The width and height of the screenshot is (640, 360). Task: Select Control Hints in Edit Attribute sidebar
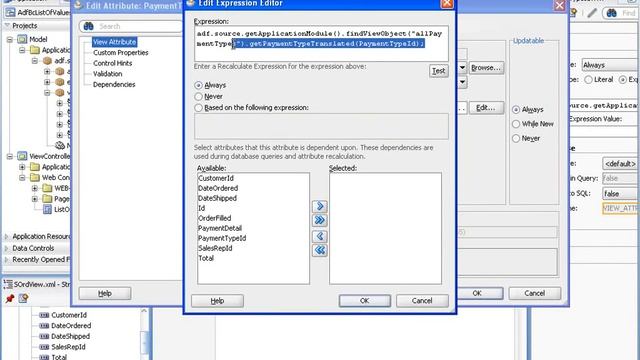tap(112, 63)
